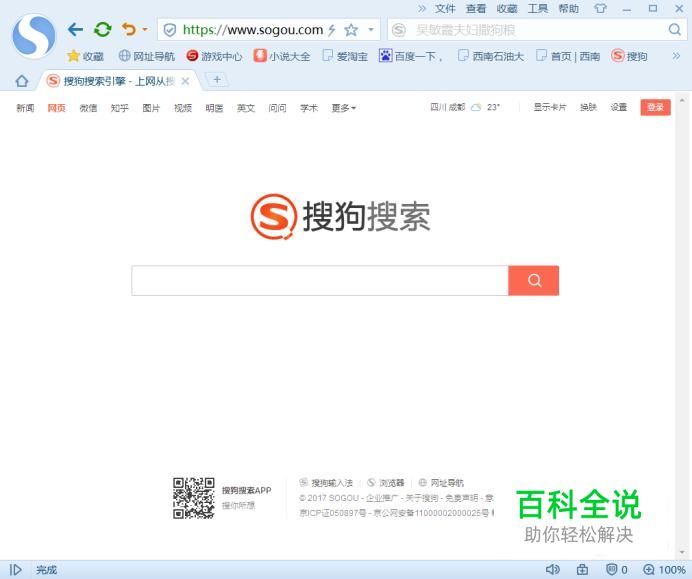The image size is (692, 579).
Task: Click the top-right browser search field
Action: pyautogui.click(x=536, y=30)
